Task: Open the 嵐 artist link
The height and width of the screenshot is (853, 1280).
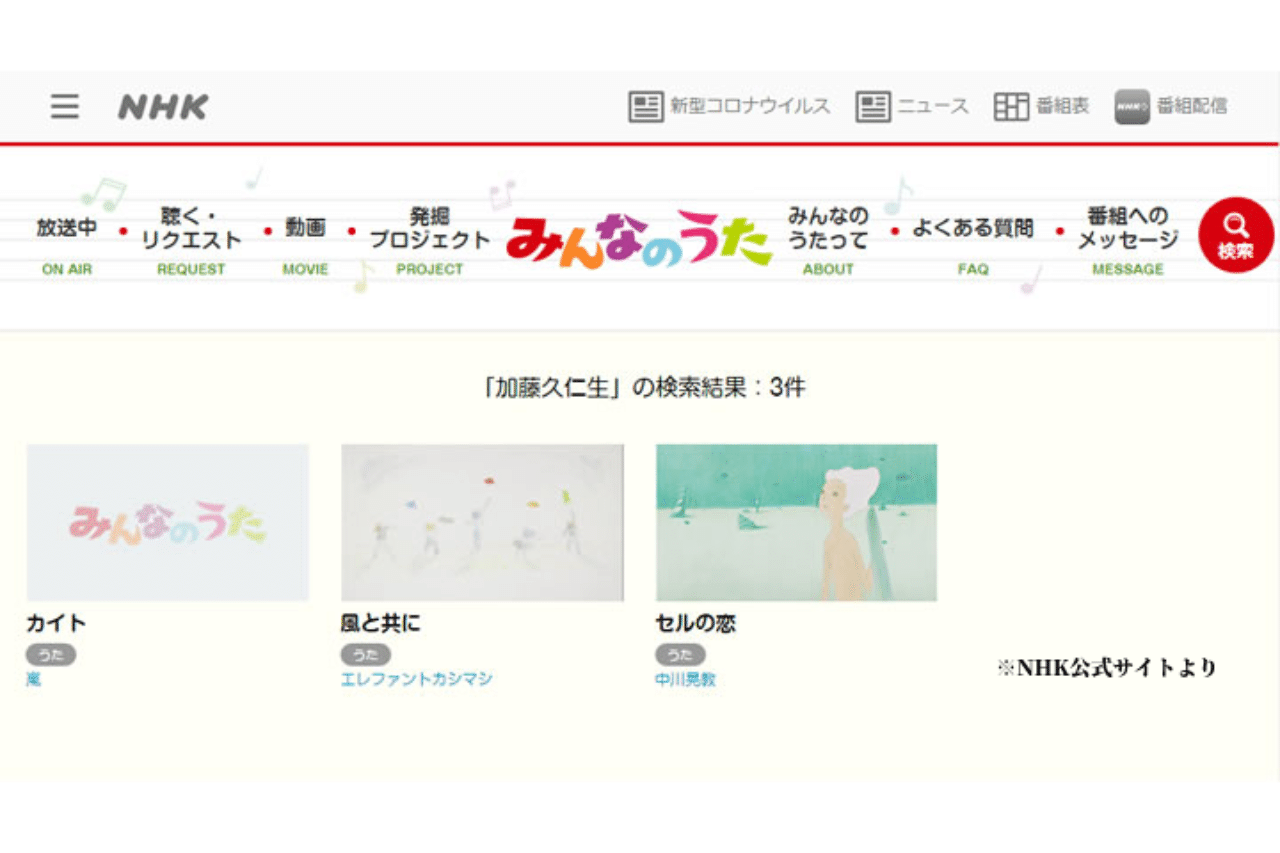Action: [x=33, y=677]
